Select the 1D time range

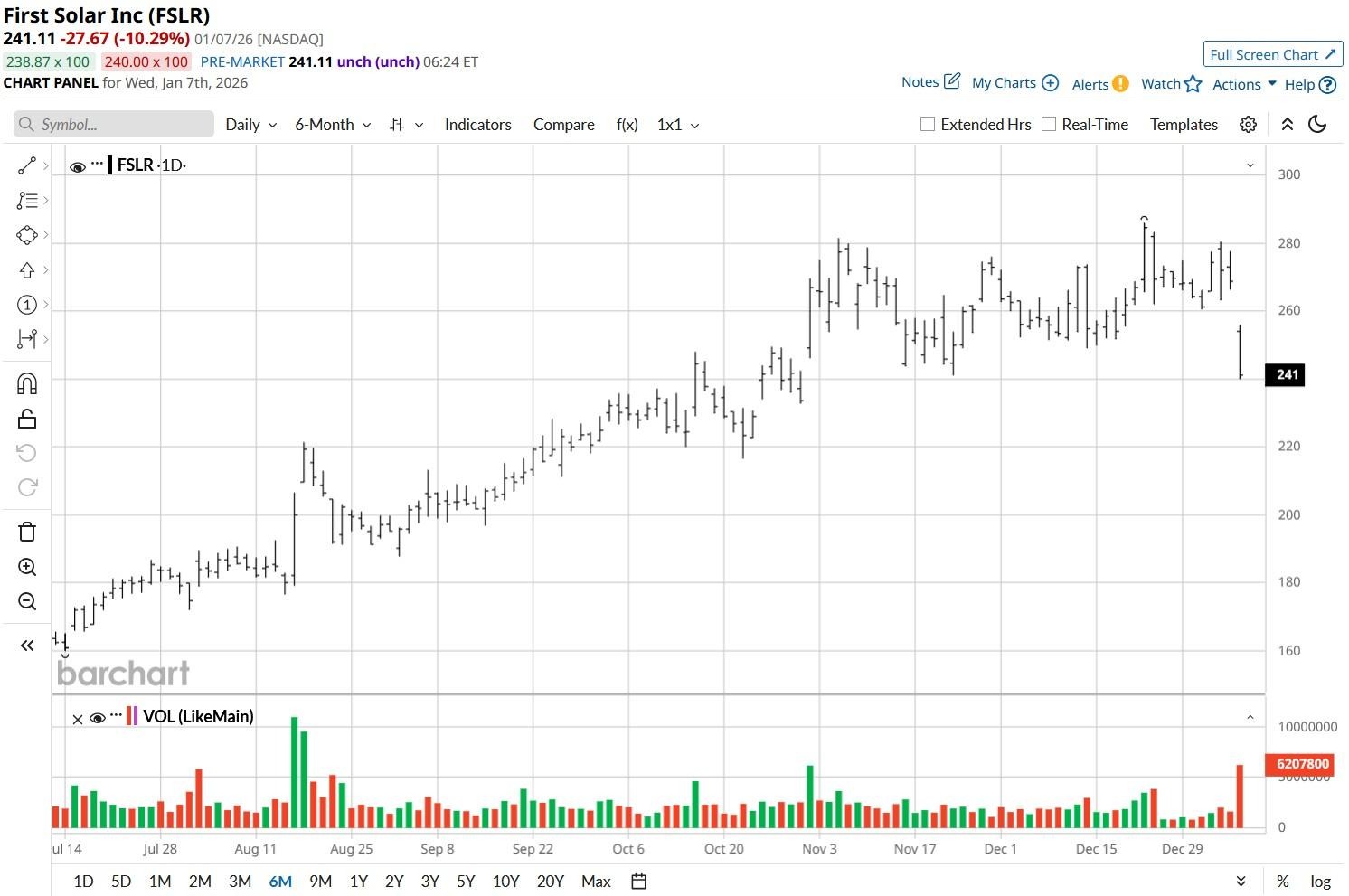[83, 882]
